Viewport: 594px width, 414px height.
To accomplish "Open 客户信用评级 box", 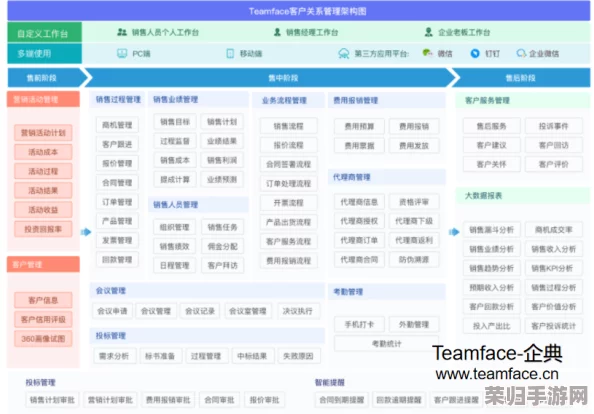I will (43, 319).
